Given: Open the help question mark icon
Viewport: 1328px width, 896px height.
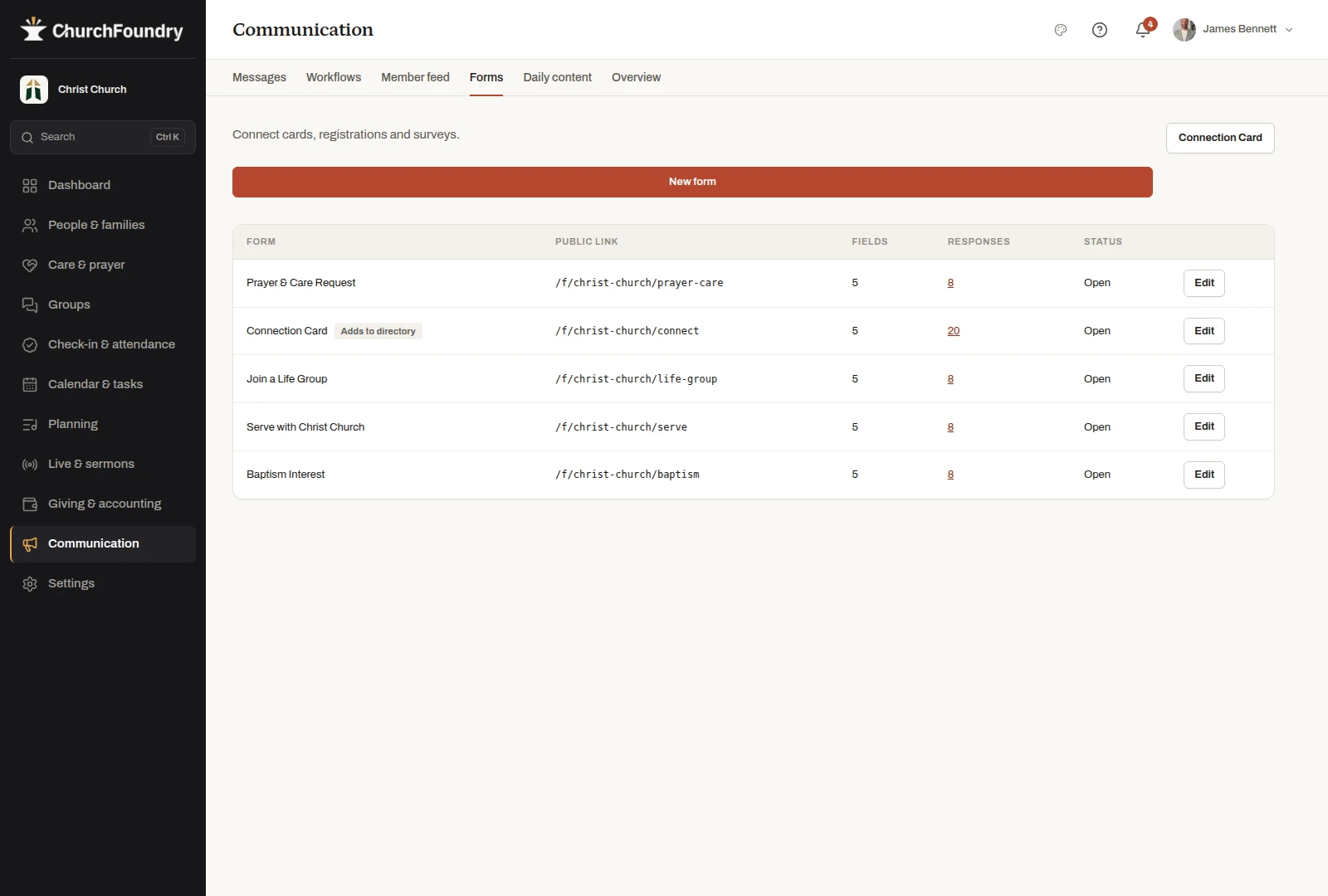Looking at the screenshot, I should tap(1100, 30).
